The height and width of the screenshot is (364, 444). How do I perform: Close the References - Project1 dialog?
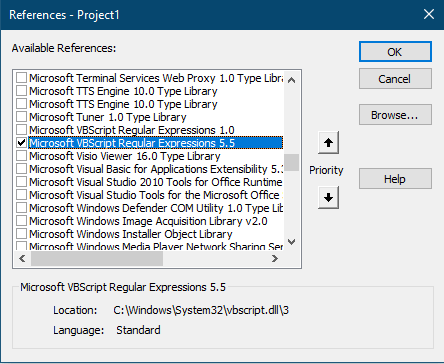click(x=429, y=14)
